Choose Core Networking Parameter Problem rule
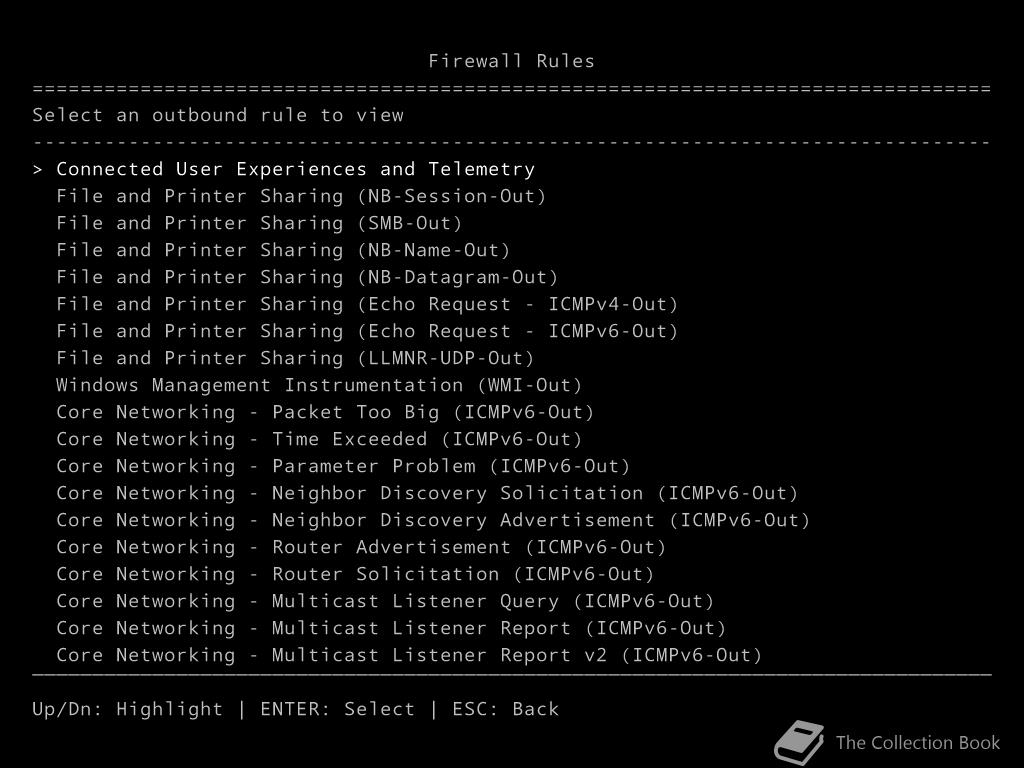The height and width of the screenshot is (768, 1024). 343,466
